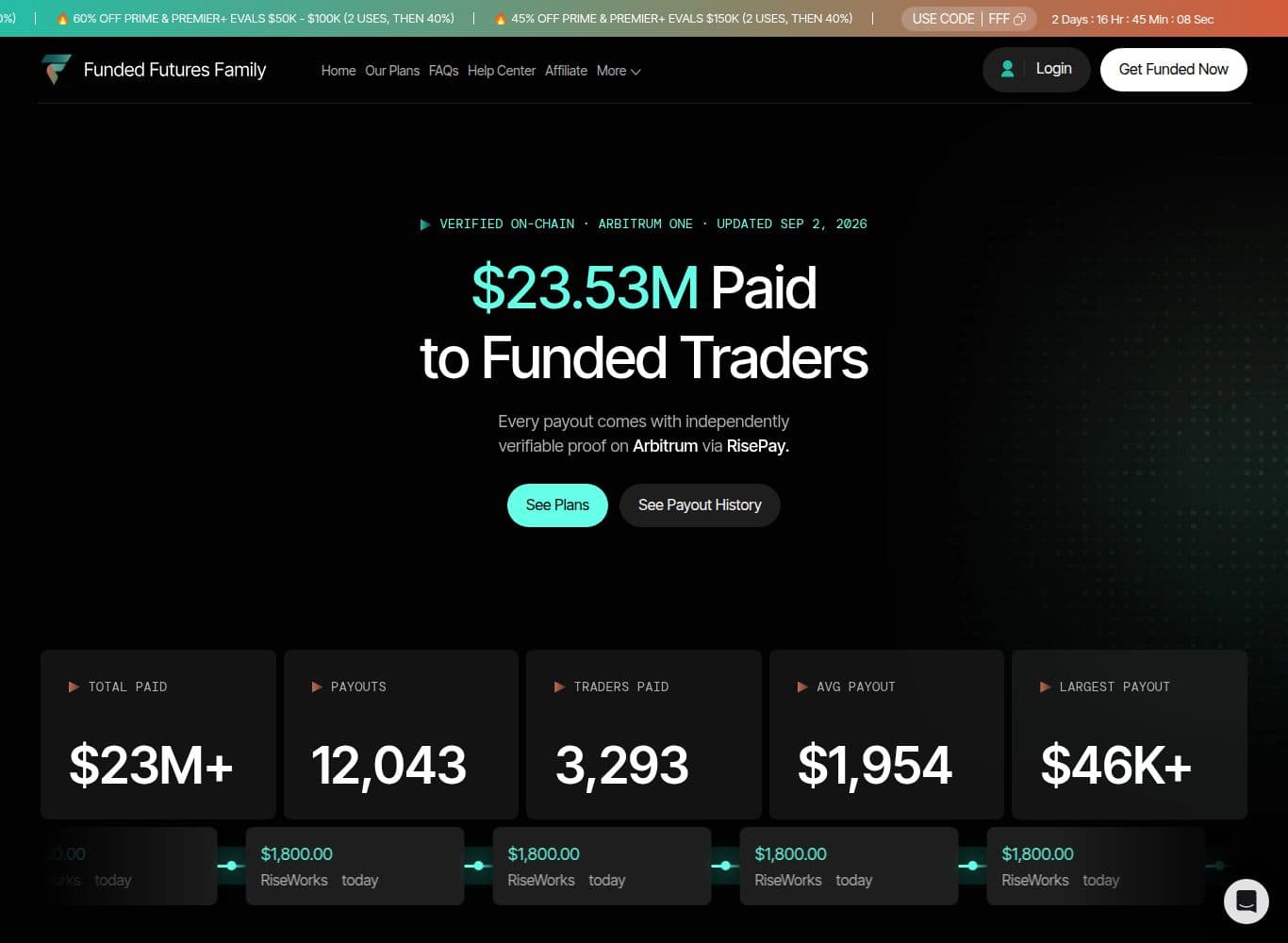Select the PAYOUTS 12,043 stat card
The width and height of the screenshot is (1288, 943).
[x=401, y=735]
